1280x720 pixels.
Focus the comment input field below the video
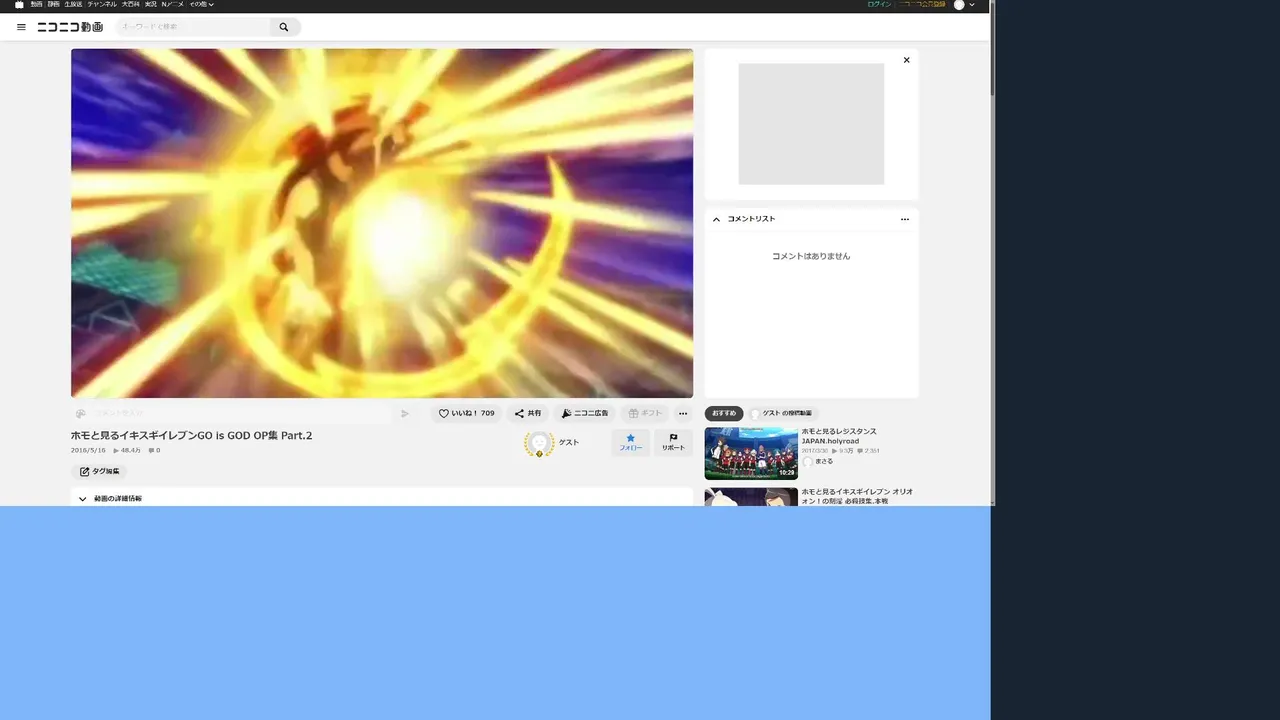point(240,413)
